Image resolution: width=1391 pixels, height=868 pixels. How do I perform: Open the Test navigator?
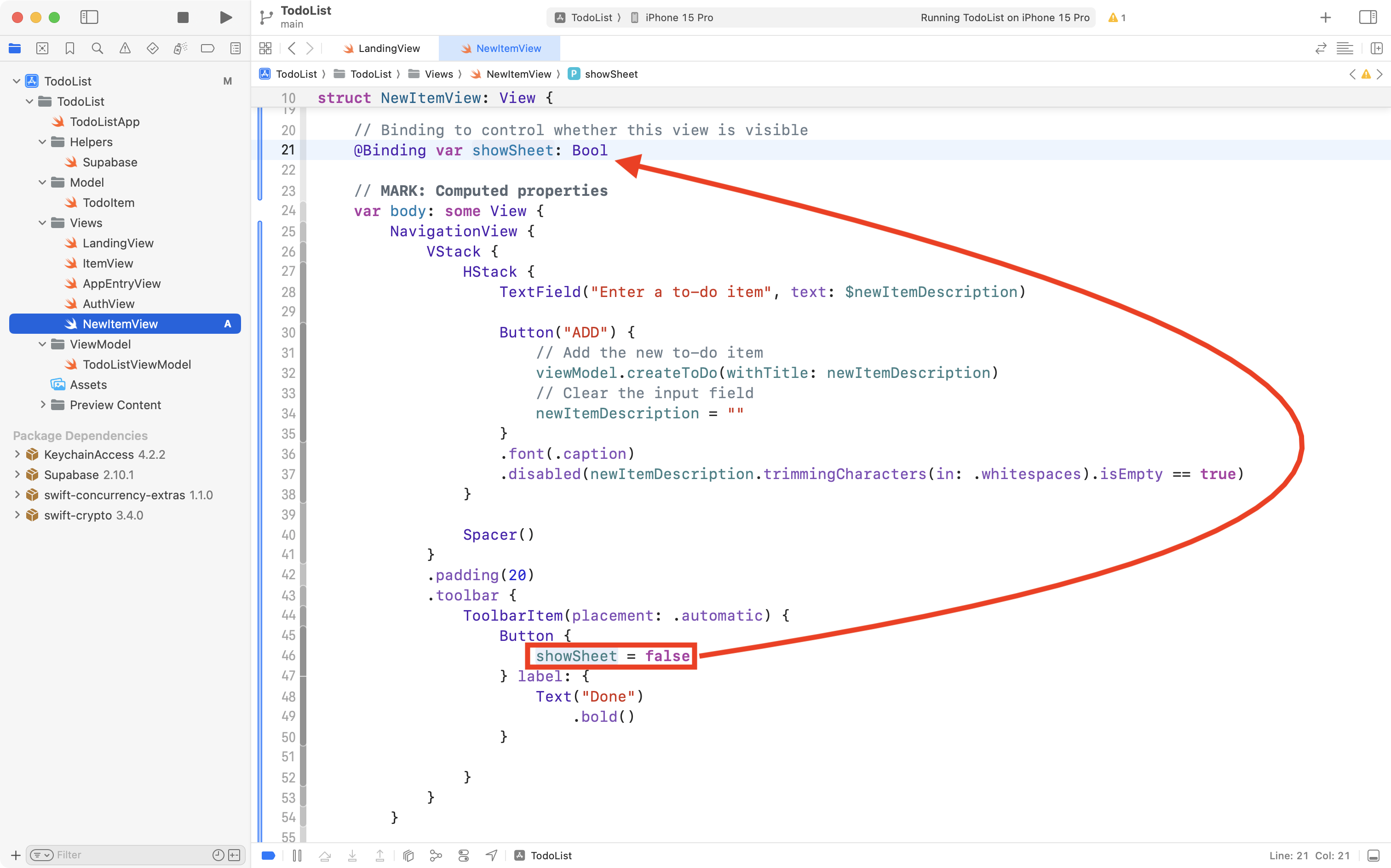point(153,48)
